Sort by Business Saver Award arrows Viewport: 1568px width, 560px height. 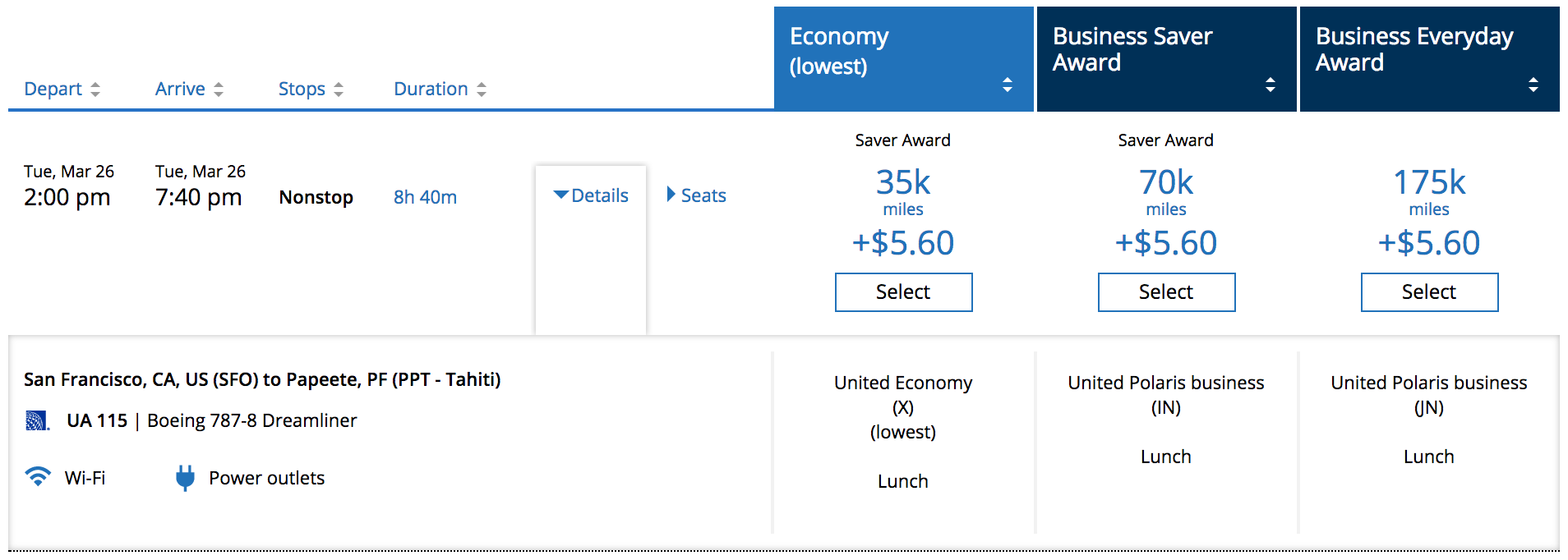1271,85
